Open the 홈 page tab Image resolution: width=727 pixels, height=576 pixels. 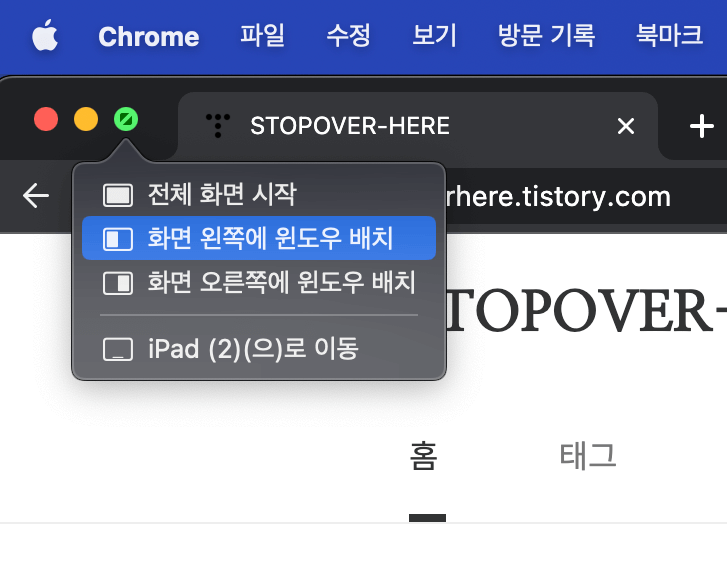424,456
